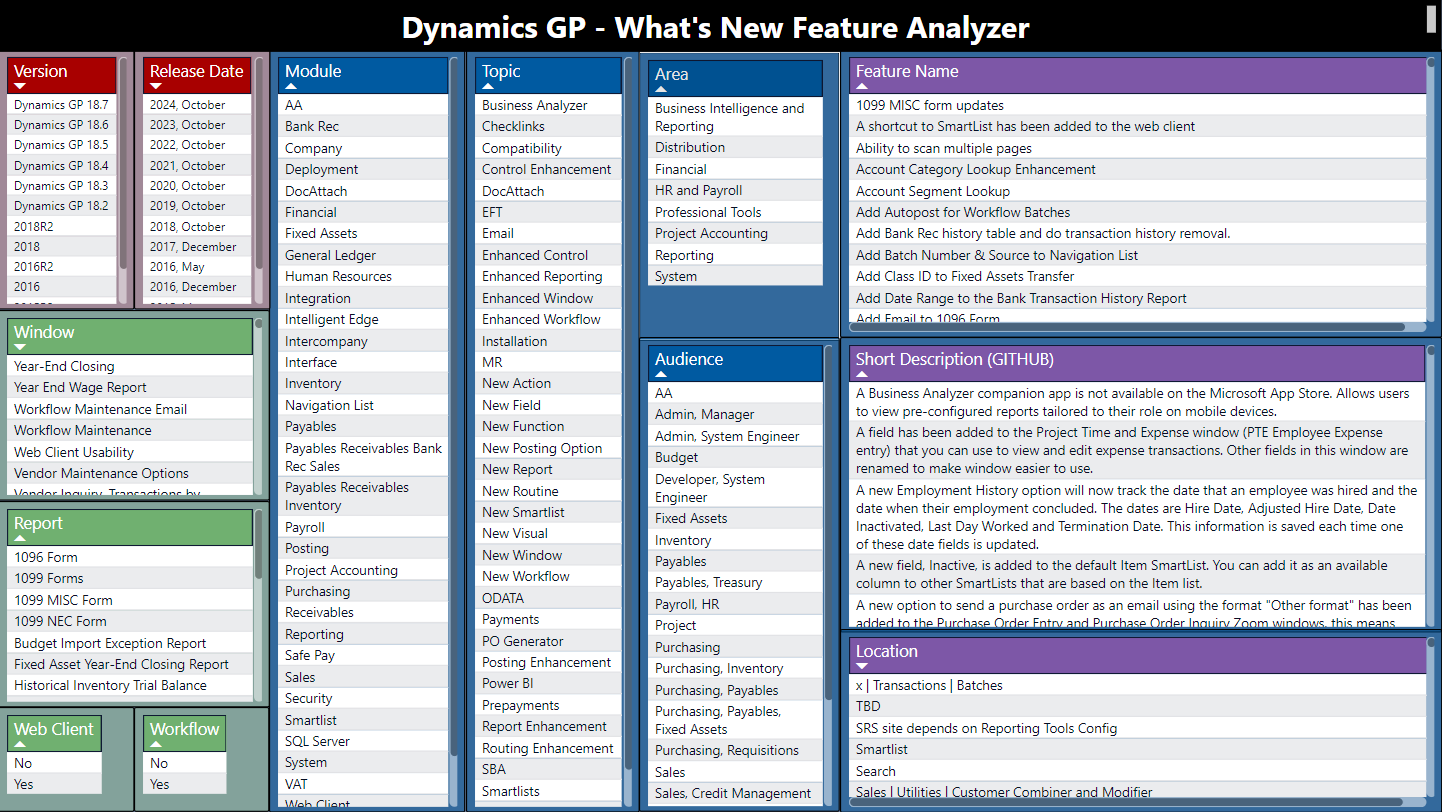
Task: Choose Intelligent Edge module
Action: pos(363,319)
